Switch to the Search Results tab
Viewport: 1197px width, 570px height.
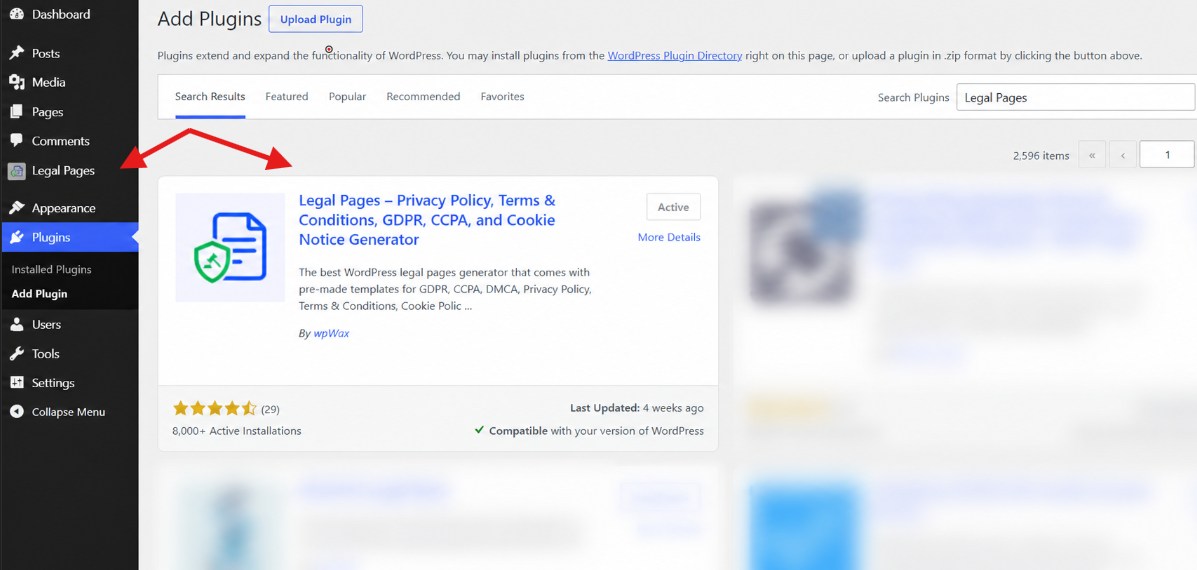coord(210,97)
